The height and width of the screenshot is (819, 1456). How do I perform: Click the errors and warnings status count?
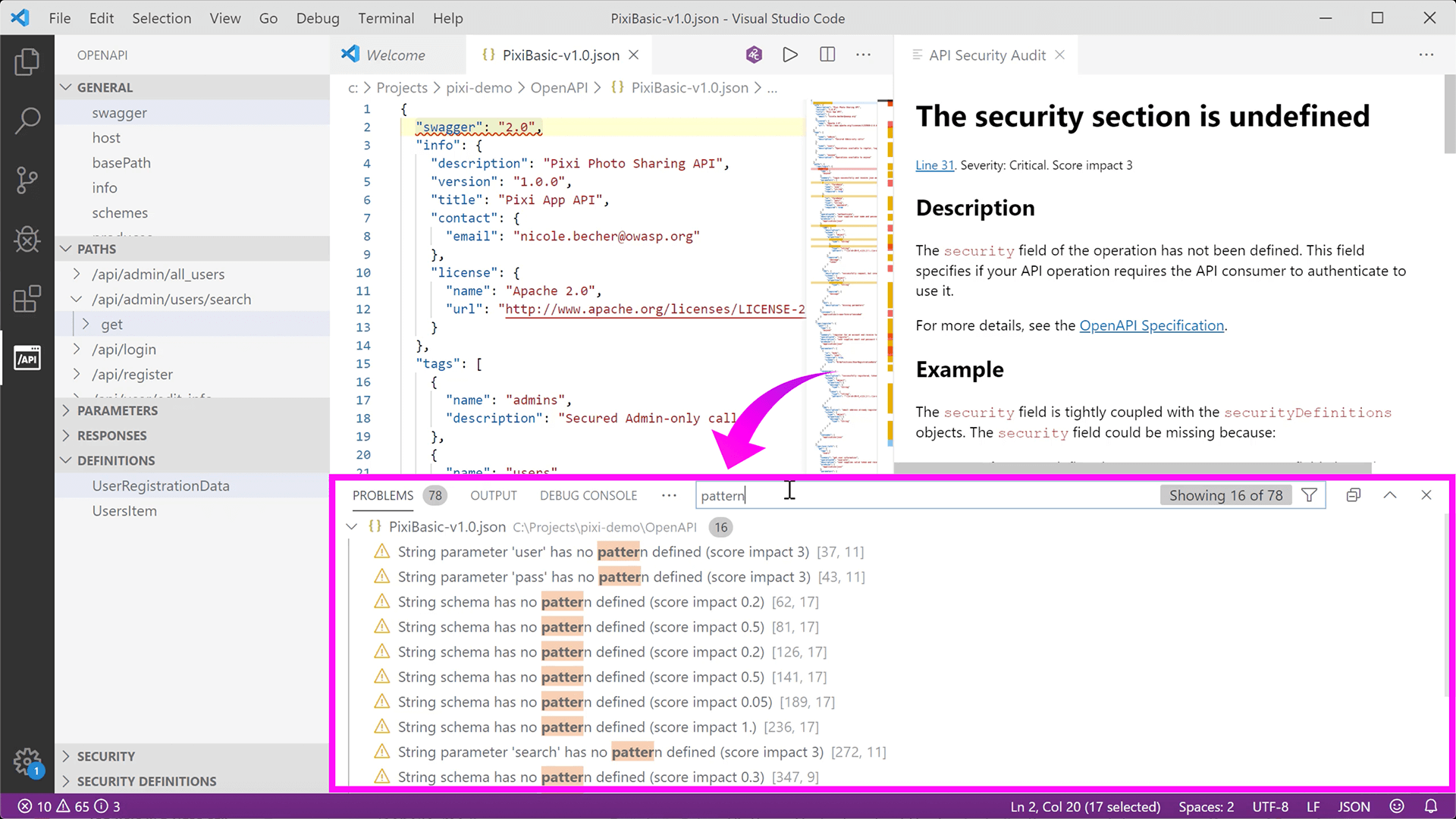pyautogui.click(x=69, y=806)
